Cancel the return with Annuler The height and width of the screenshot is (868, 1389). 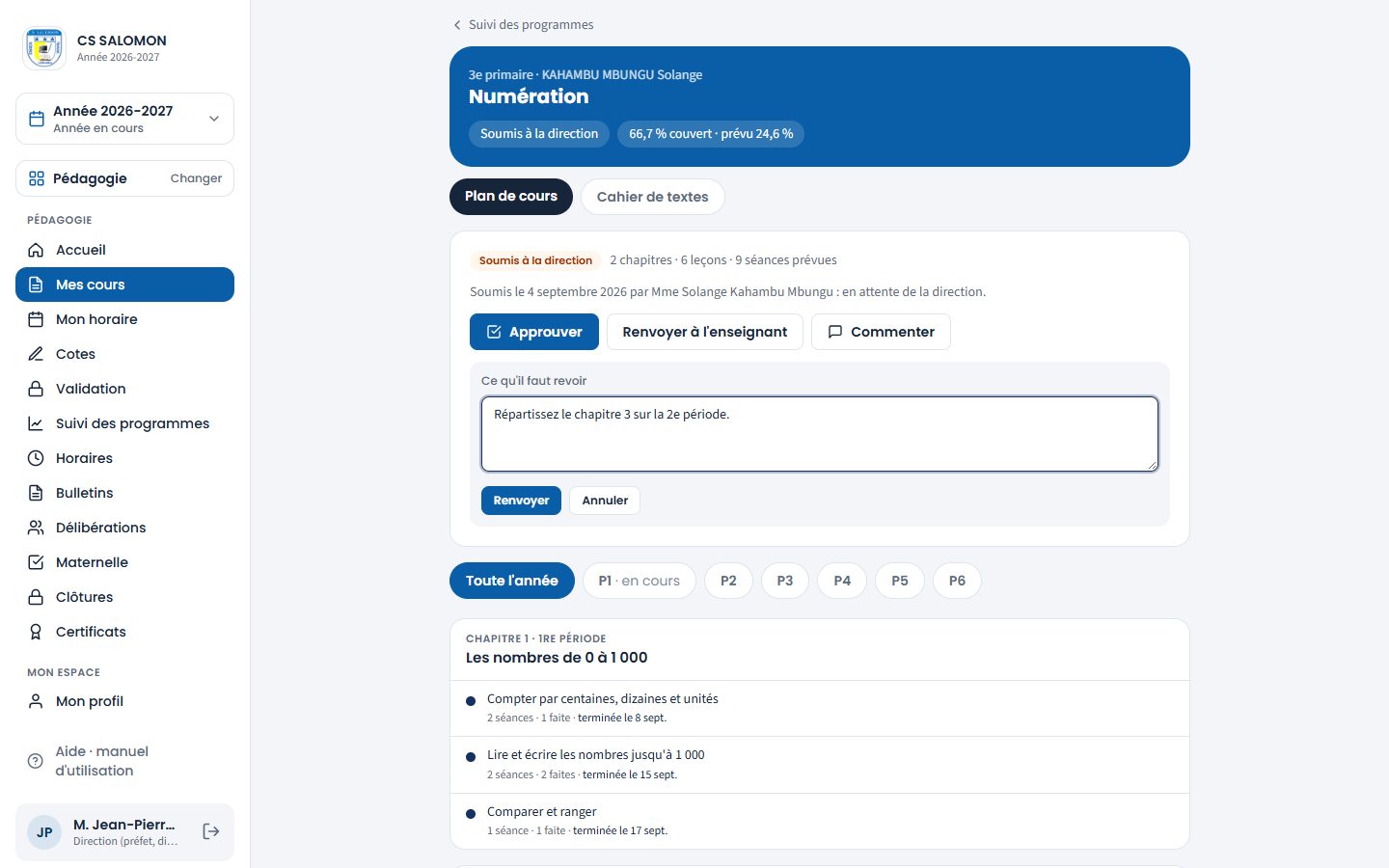click(605, 501)
